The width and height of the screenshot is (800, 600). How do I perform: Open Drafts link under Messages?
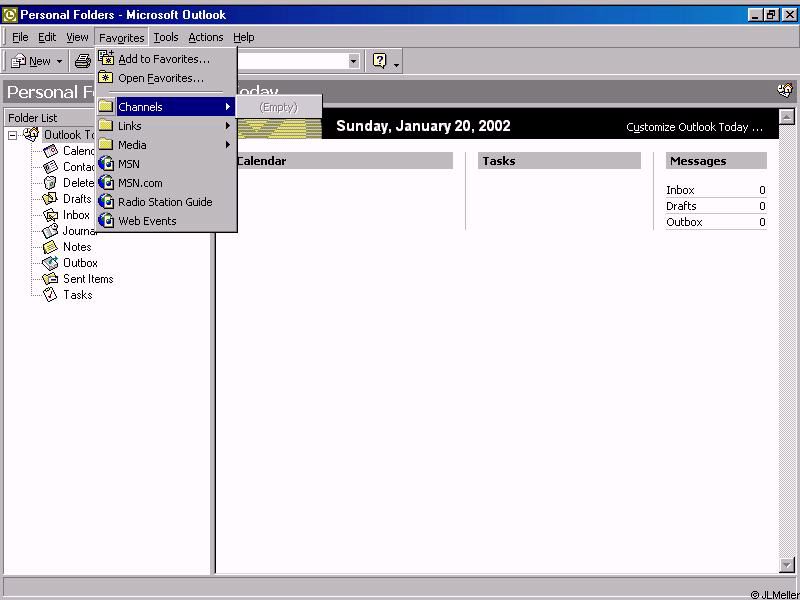pyautogui.click(x=681, y=206)
